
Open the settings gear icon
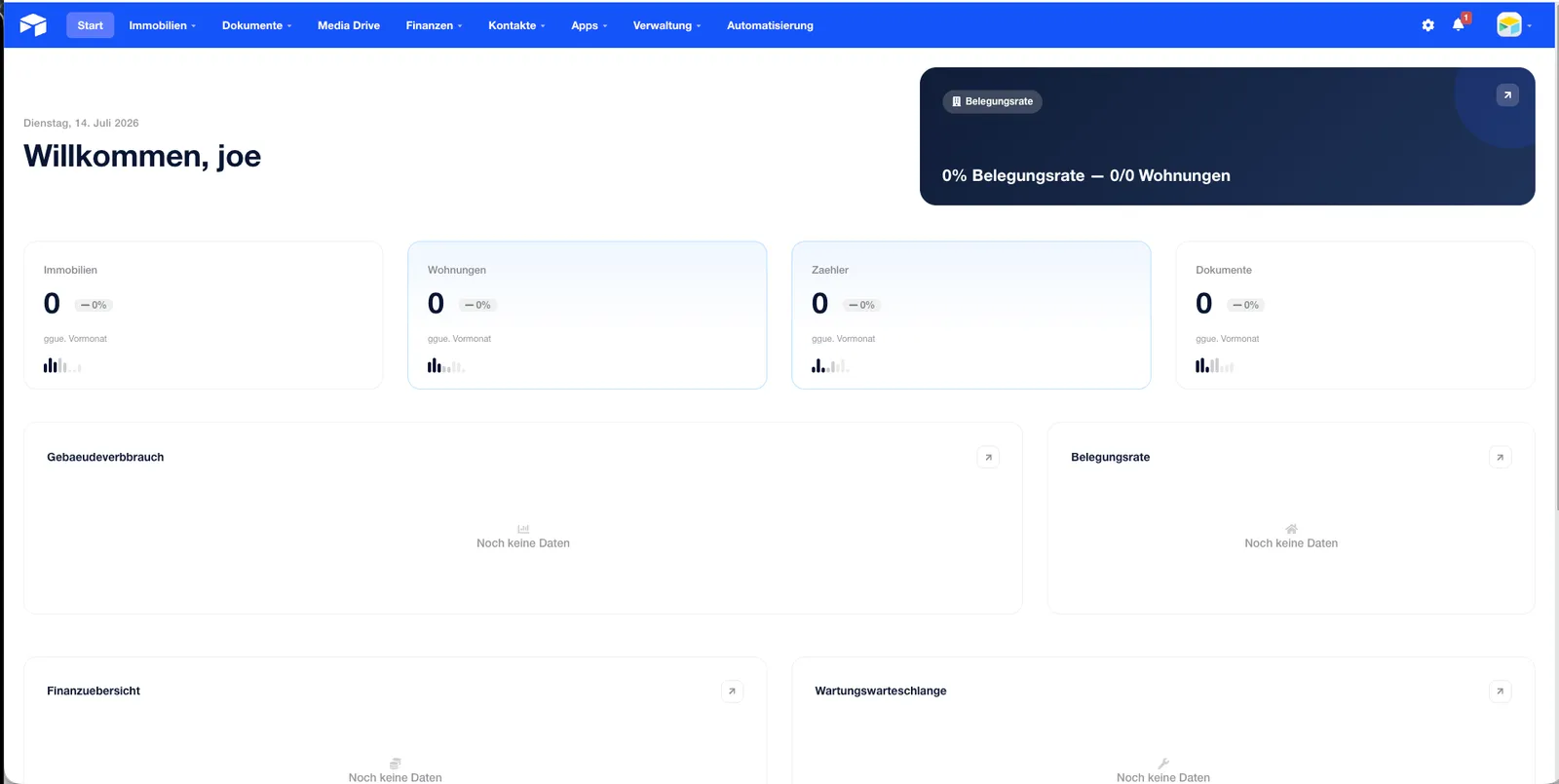point(1428,25)
